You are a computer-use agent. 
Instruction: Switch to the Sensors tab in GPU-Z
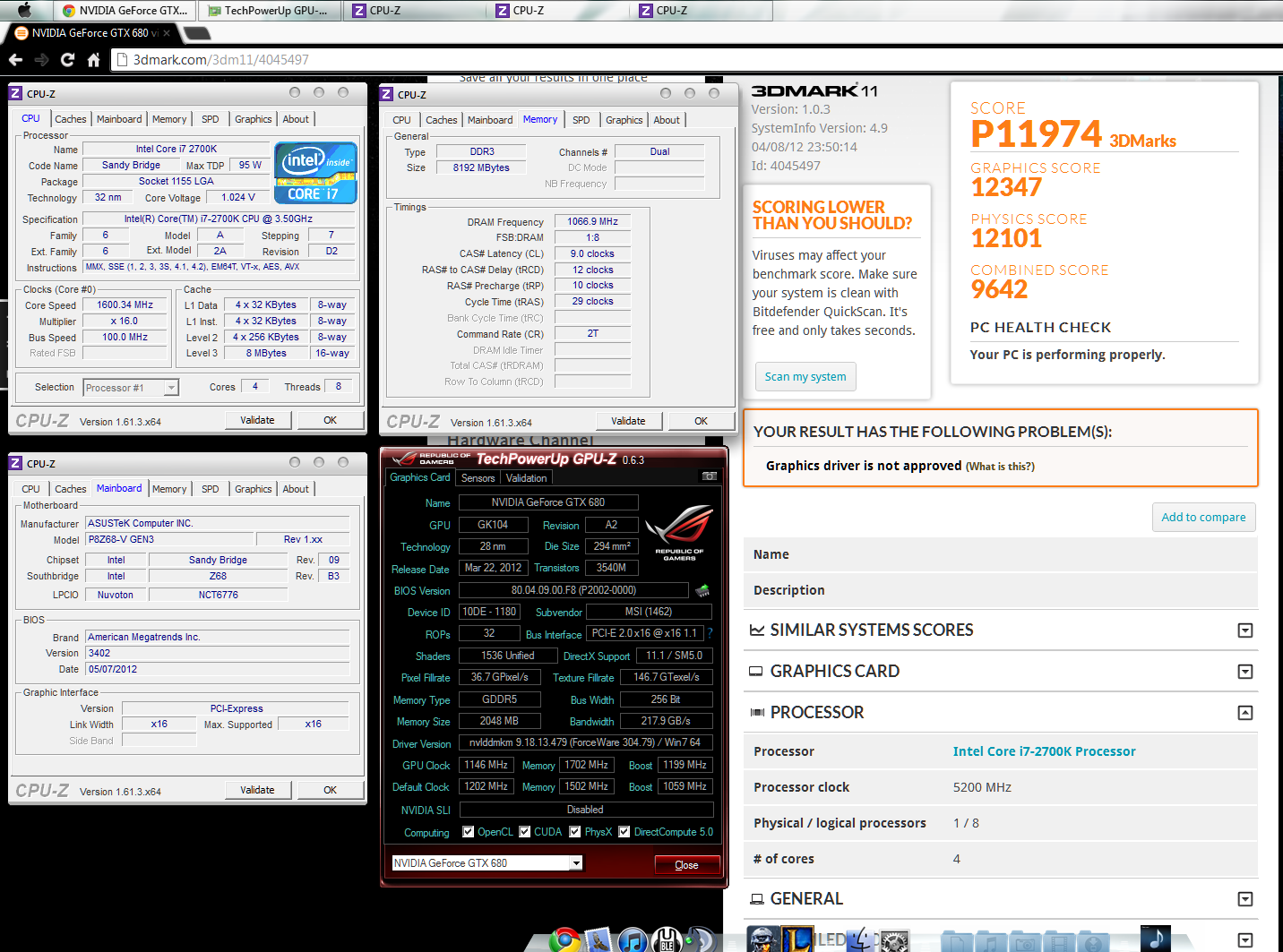478,478
